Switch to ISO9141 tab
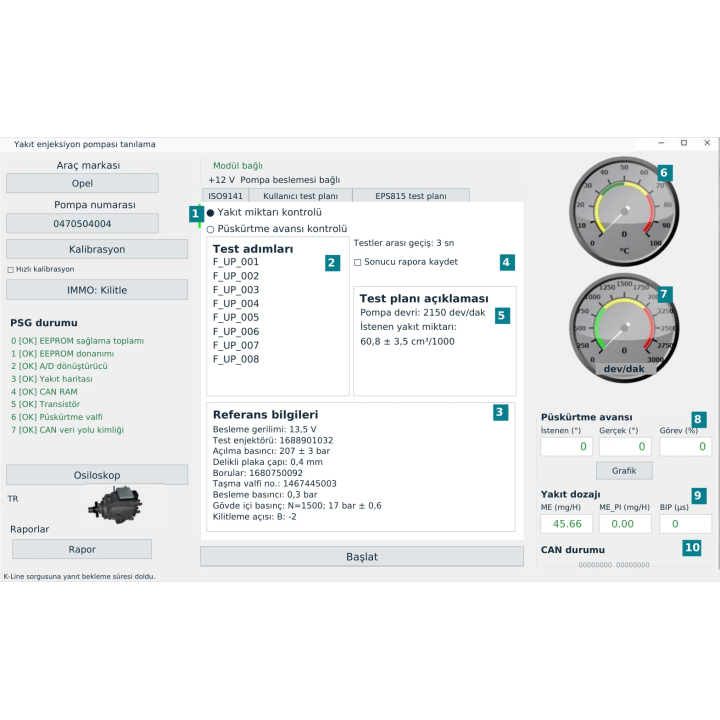The image size is (720, 720). pyautogui.click(x=225, y=196)
